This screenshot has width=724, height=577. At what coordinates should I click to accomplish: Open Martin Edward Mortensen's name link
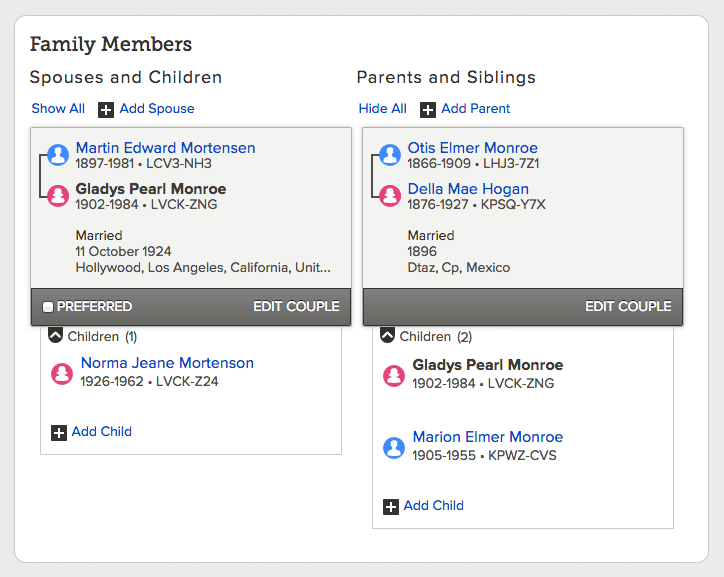(165, 148)
